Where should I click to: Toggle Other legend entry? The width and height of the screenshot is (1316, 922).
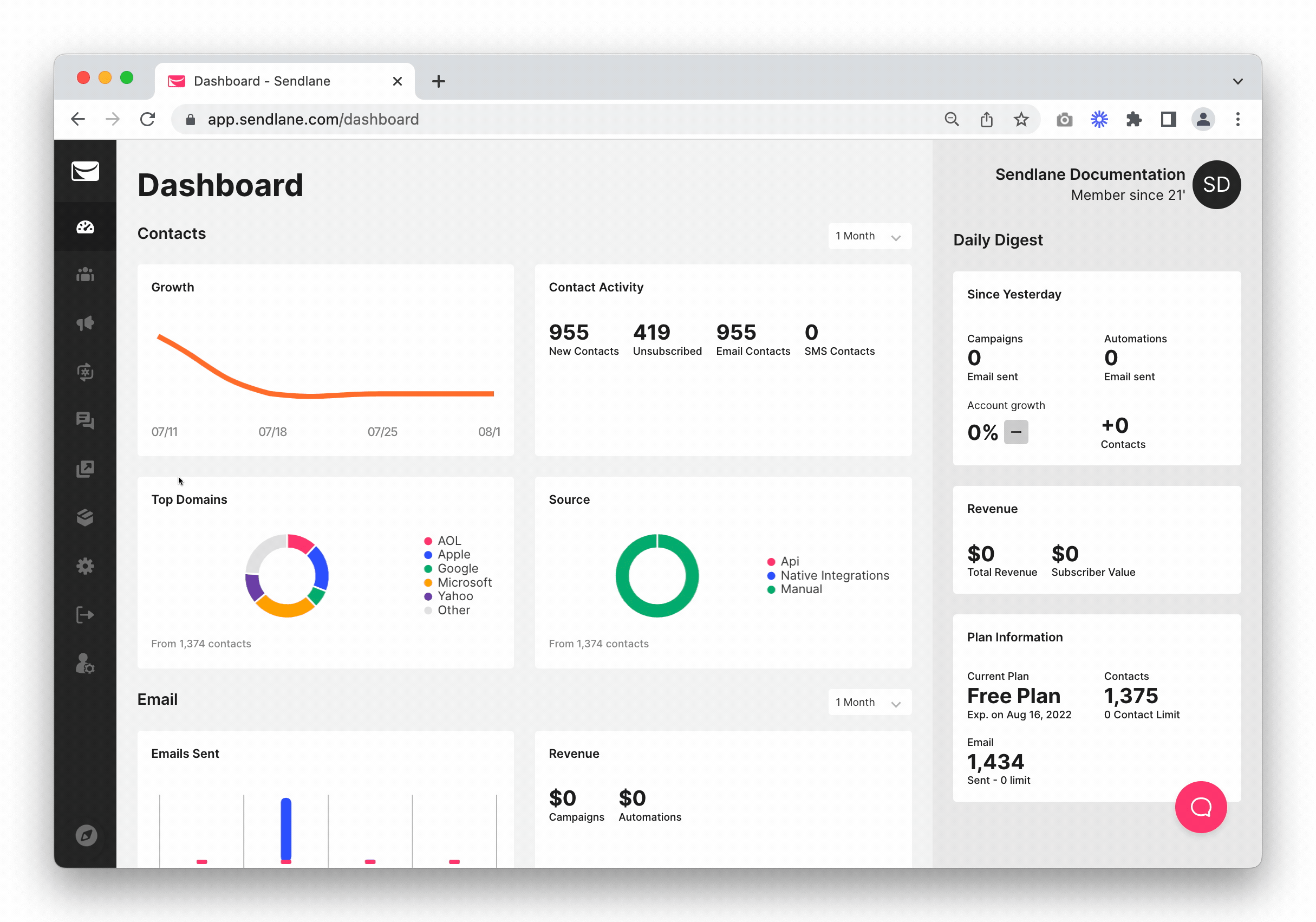[x=447, y=610]
